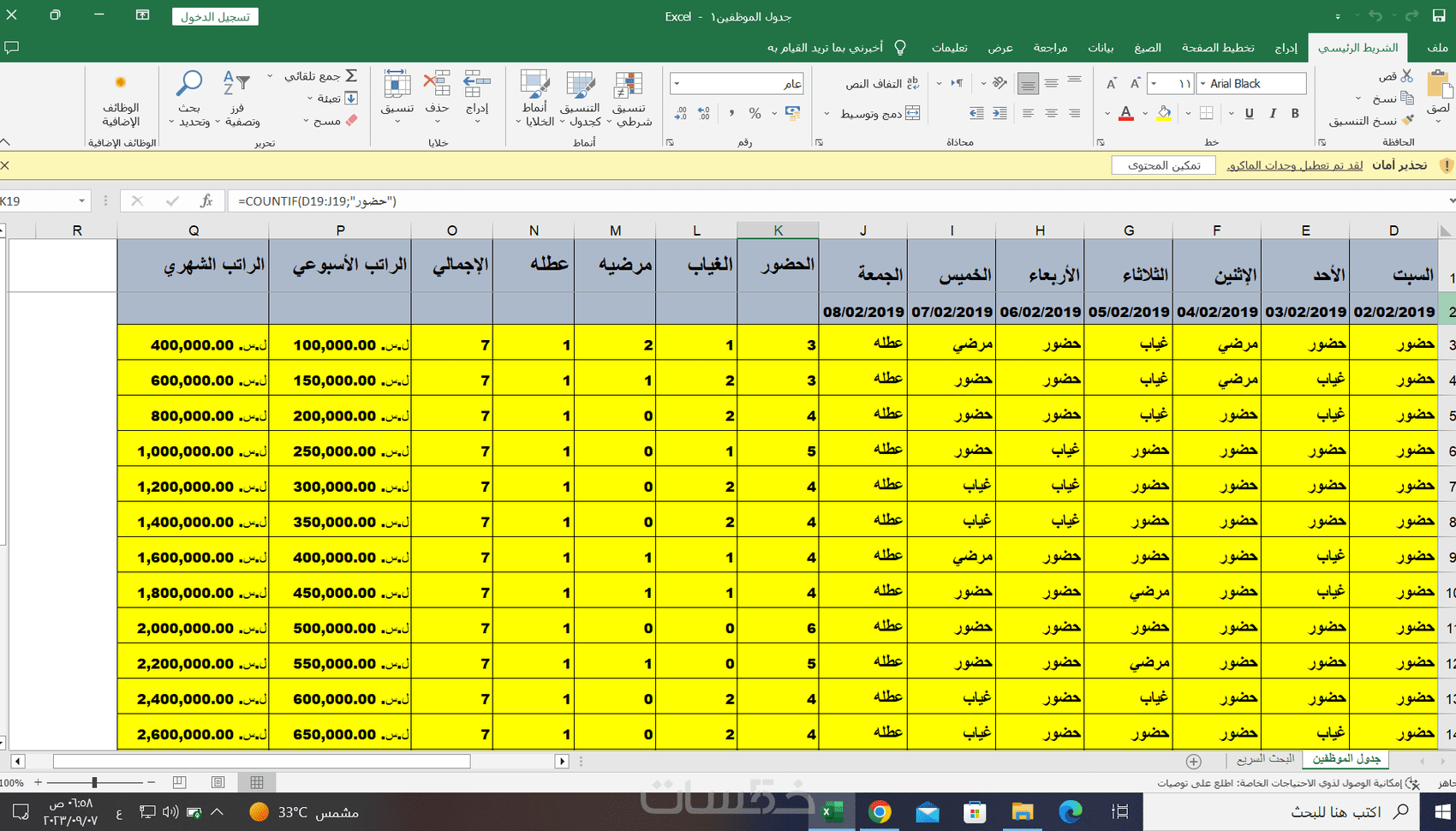Open the Formulas (الصيغ) ribbon tab
This screenshot has width=1456, height=831.
coord(1147,48)
